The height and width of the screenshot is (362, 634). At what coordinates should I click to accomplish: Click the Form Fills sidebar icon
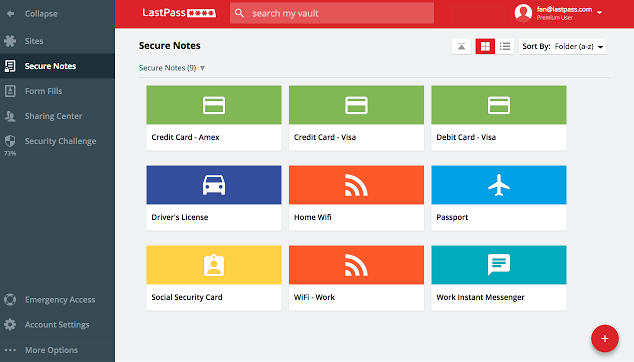tap(10, 91)
